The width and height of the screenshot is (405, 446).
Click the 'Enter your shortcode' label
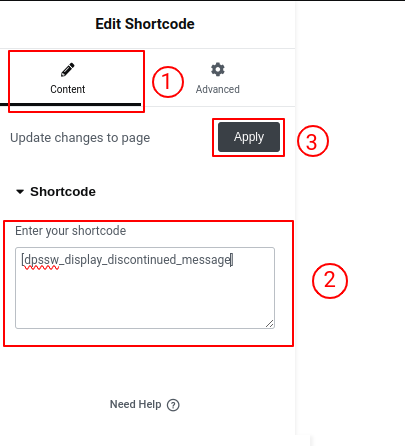[71, 231]
